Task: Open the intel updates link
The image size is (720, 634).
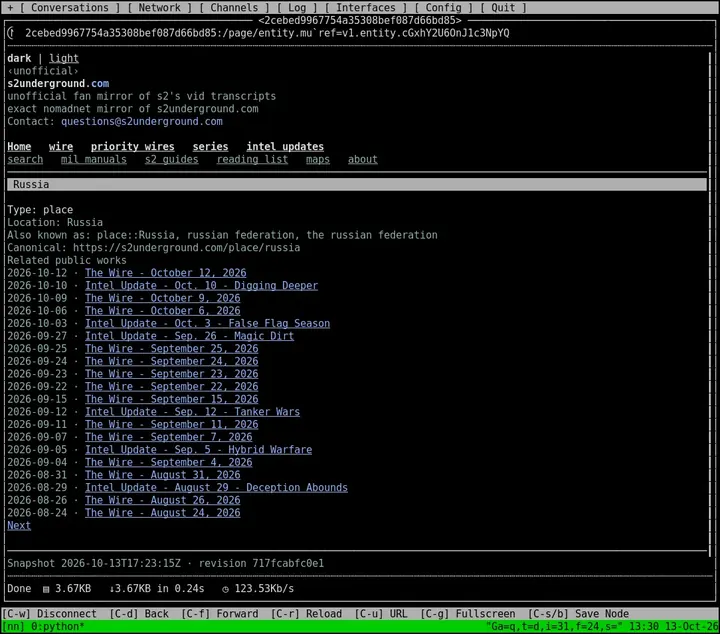Action: [x=285, y=146]
